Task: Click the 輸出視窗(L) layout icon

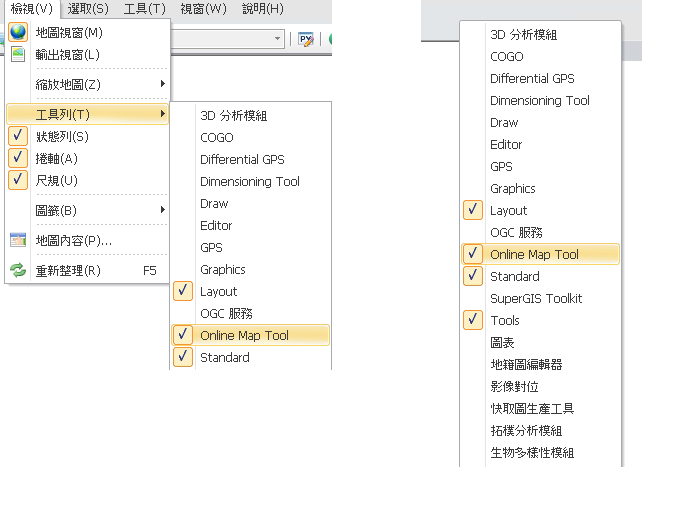Action: point(18,54)
